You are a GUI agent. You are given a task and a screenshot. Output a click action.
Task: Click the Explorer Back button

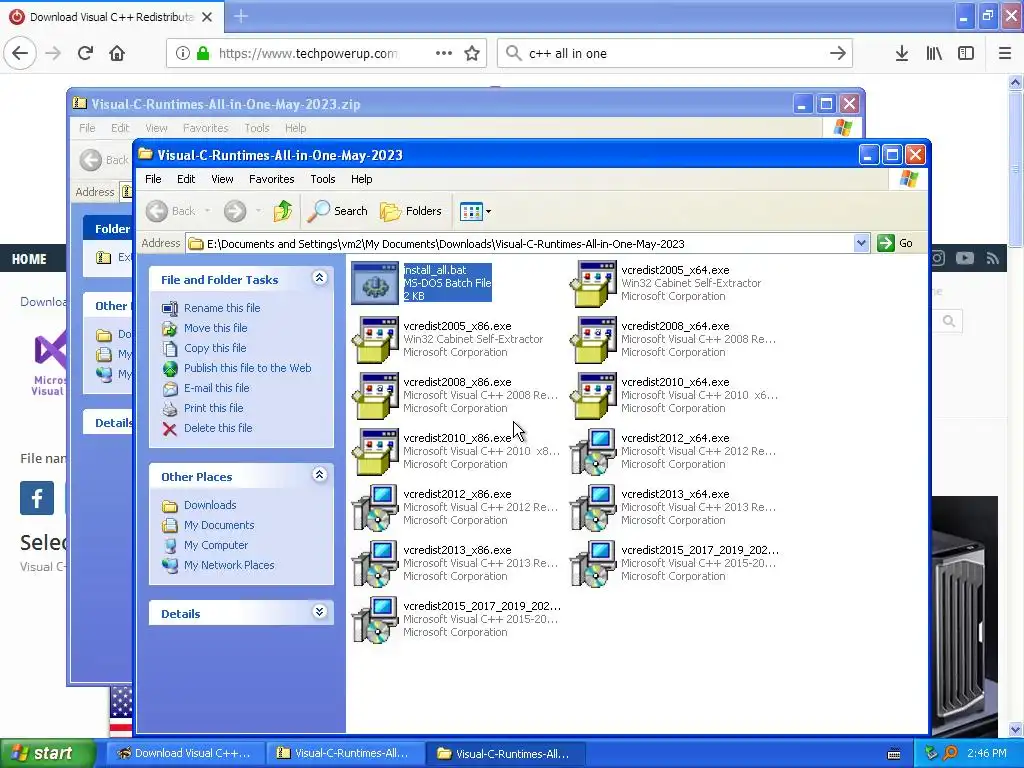click(171, 211)
